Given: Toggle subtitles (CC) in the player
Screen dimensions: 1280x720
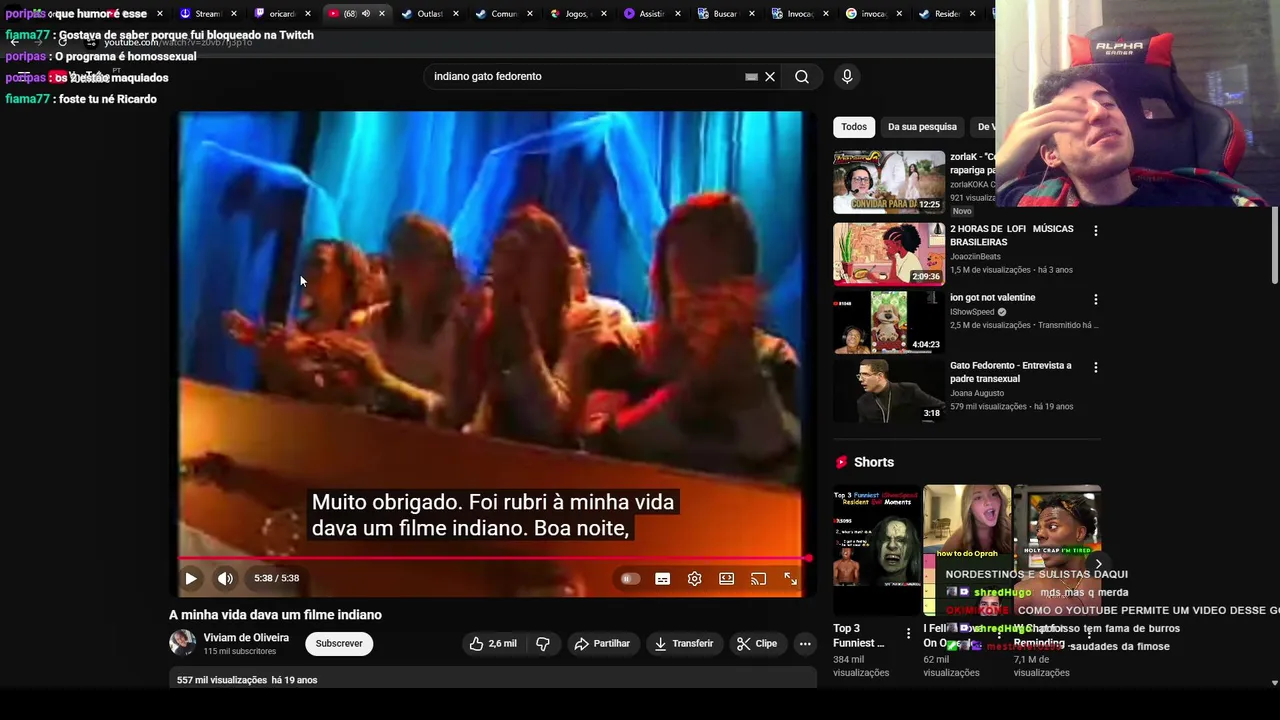Looking at the screenshot, I should click(x=662, y=578).
